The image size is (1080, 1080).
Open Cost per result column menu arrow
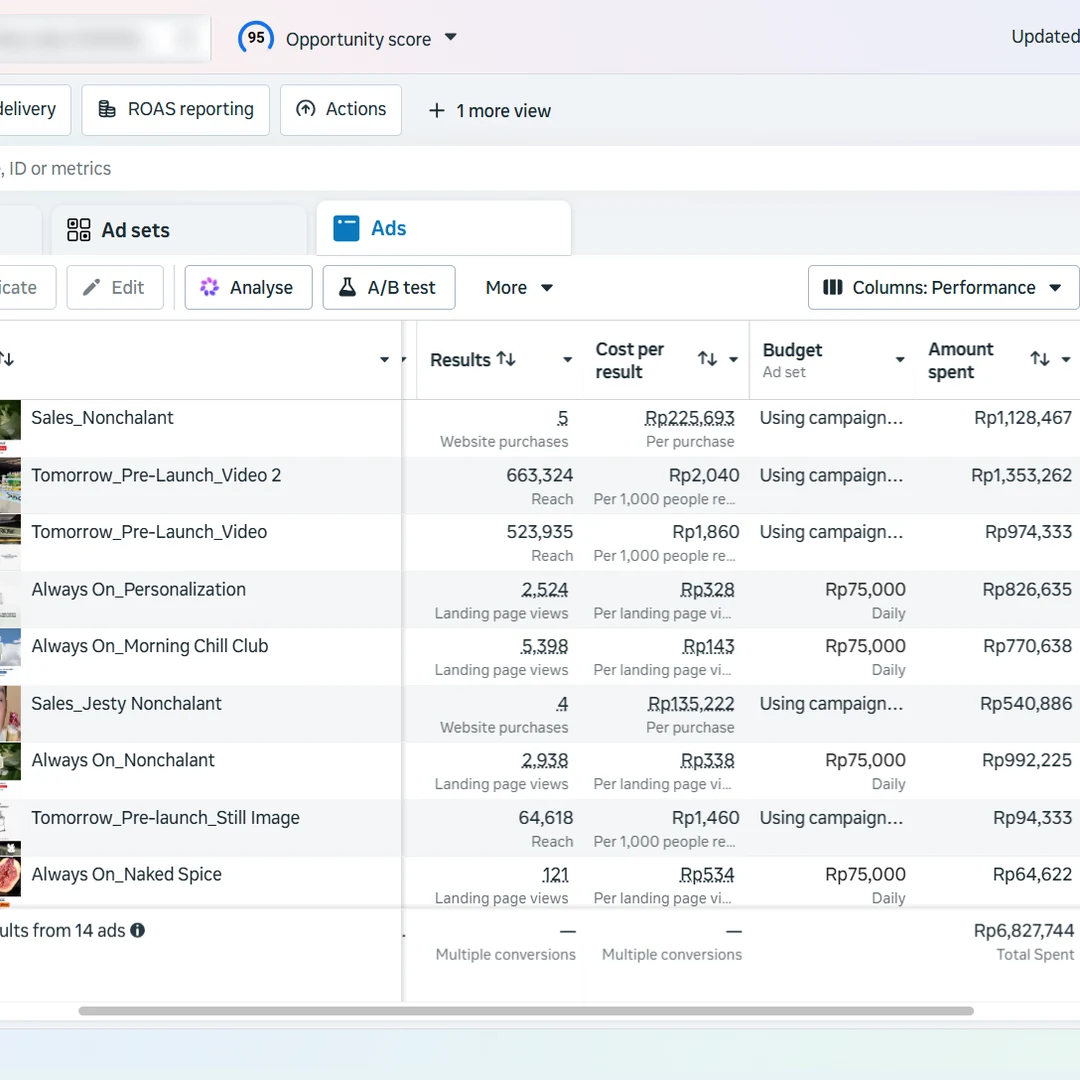pos(734,360)
